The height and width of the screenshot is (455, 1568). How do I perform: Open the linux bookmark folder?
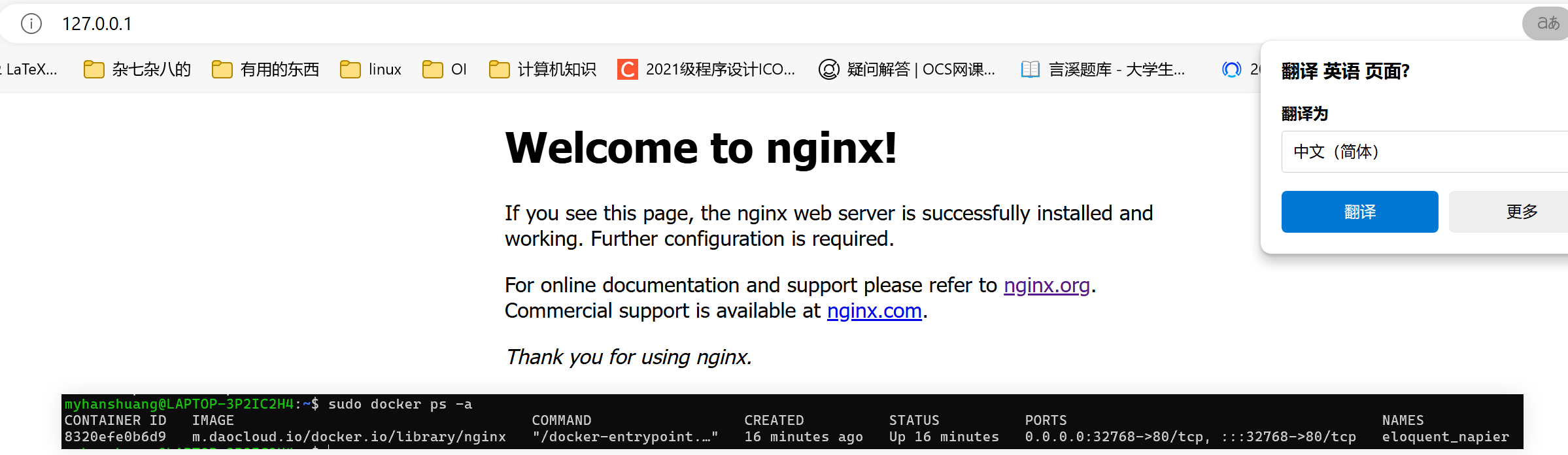[x=371, y=69]
